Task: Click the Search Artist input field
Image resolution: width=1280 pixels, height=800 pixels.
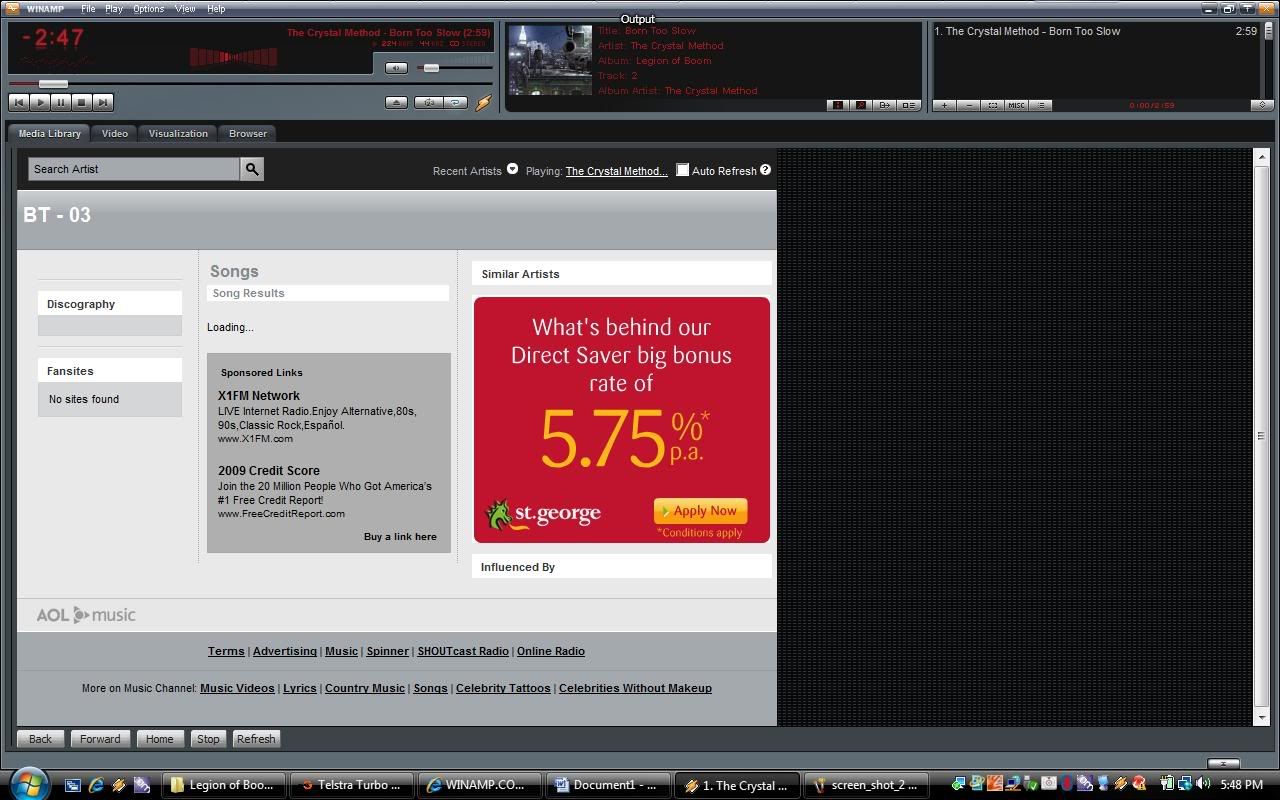Action: 134,169
